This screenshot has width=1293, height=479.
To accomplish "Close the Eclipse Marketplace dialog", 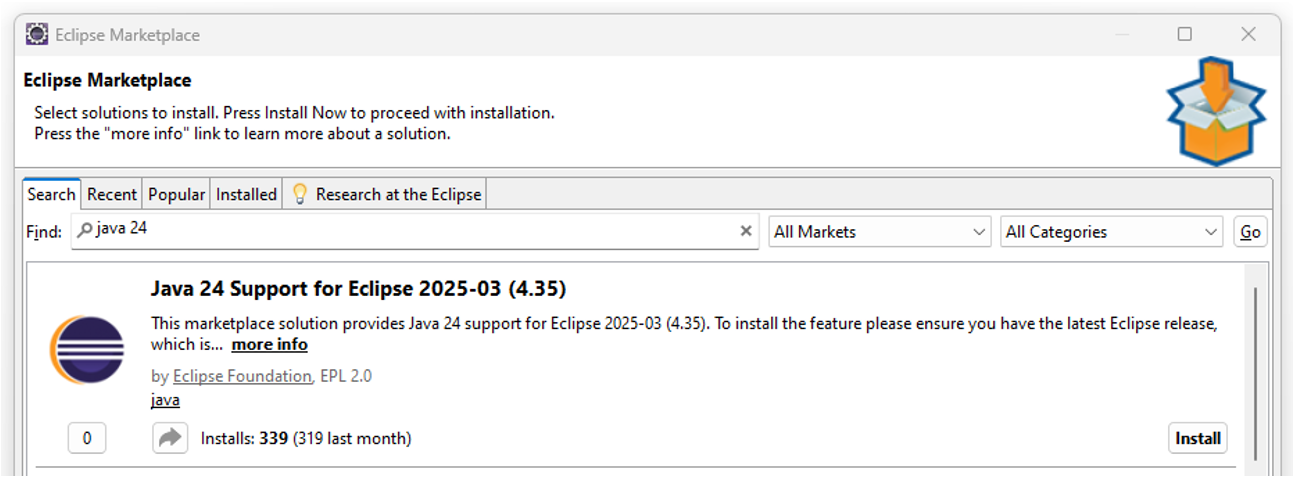I will tap(1248, 34).
